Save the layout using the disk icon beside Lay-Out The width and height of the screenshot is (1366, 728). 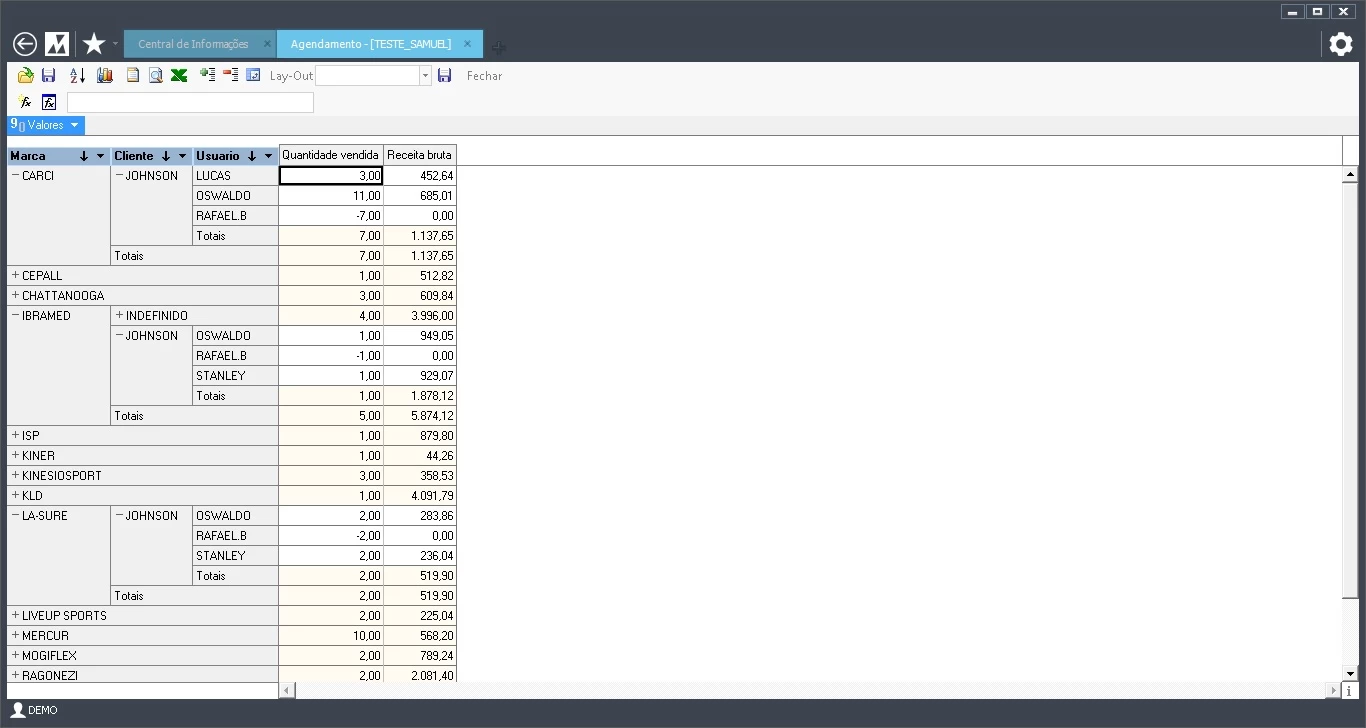pos(445,76)
